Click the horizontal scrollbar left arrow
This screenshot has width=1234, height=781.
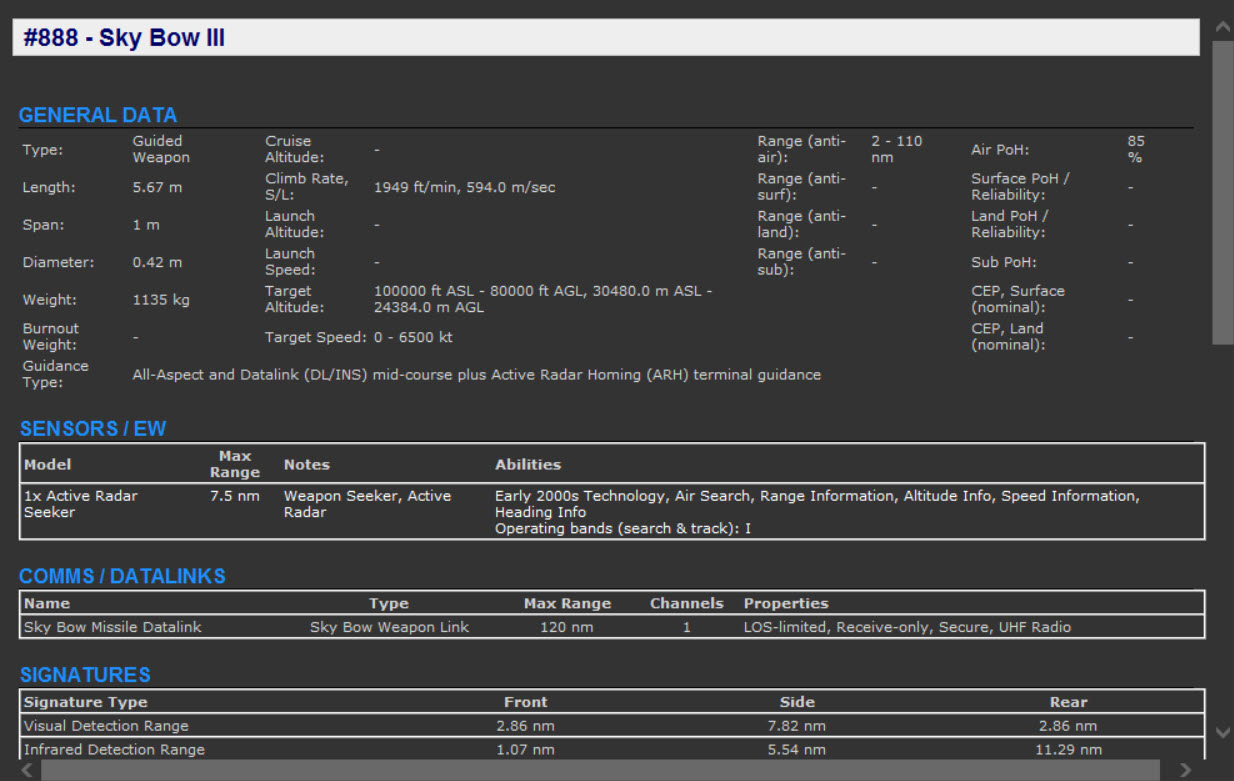28,770
